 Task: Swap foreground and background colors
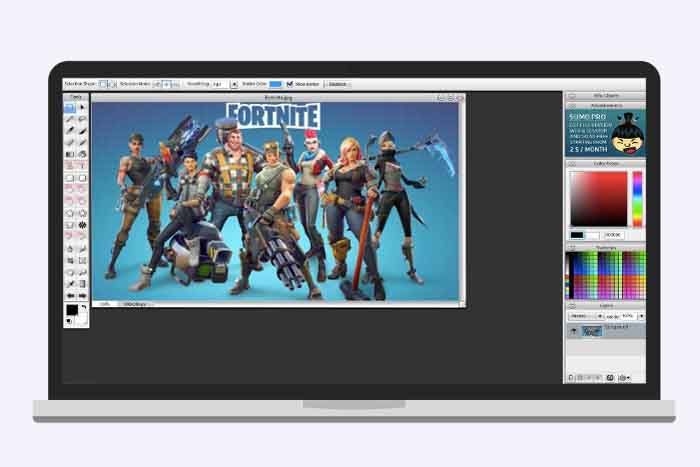tap(83, 307)
